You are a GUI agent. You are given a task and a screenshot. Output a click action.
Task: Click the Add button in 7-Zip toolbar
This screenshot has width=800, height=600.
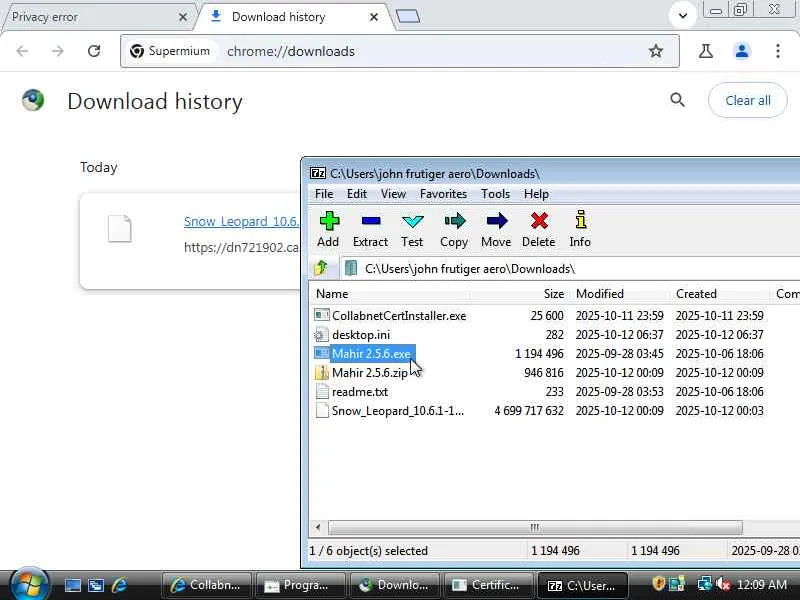point(329,230)
